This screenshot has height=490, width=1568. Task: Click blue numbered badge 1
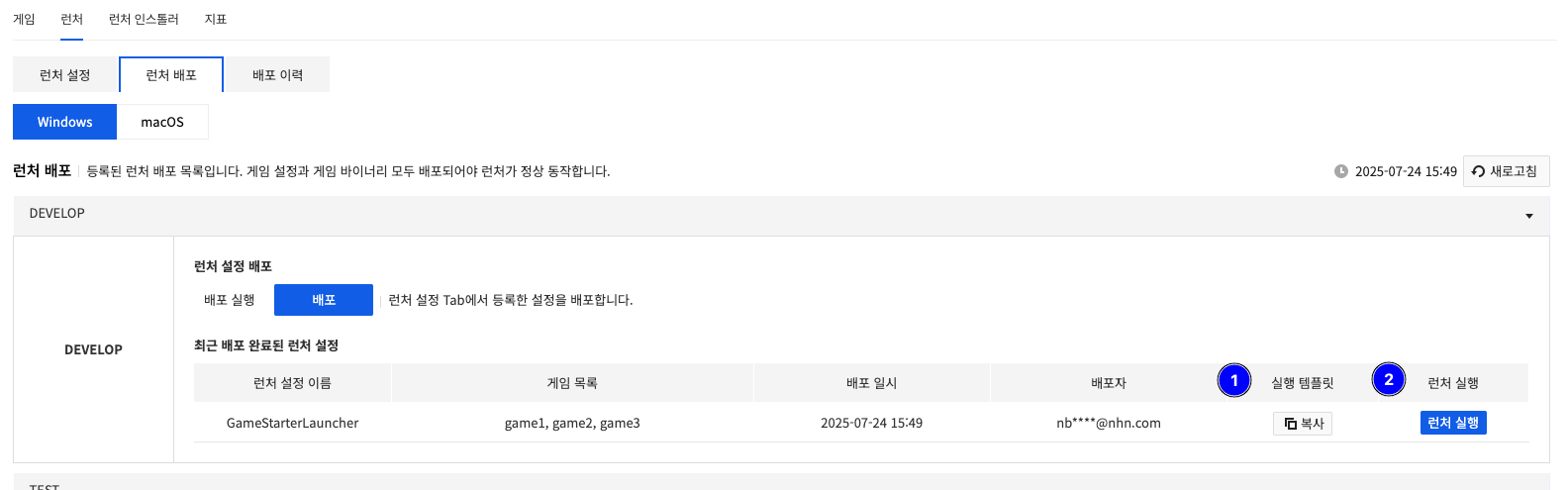(1234, 380)
